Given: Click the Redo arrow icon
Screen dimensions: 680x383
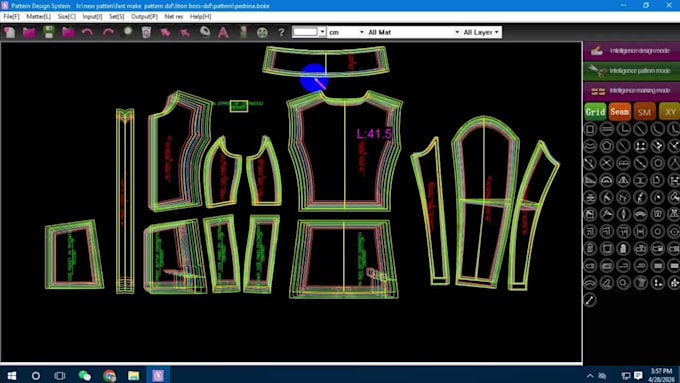Looking at the screenshot, I should point(108,32).
